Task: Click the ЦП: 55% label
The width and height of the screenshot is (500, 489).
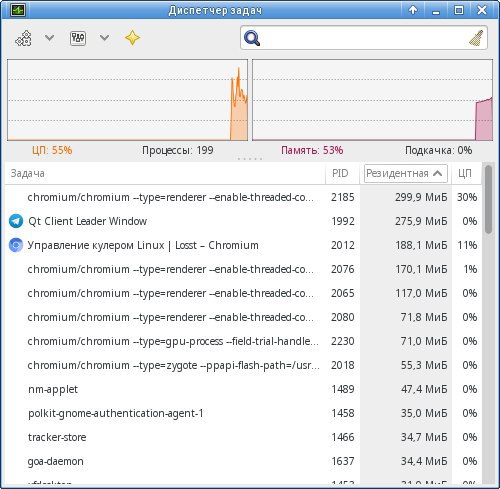Action: [52, 150]
